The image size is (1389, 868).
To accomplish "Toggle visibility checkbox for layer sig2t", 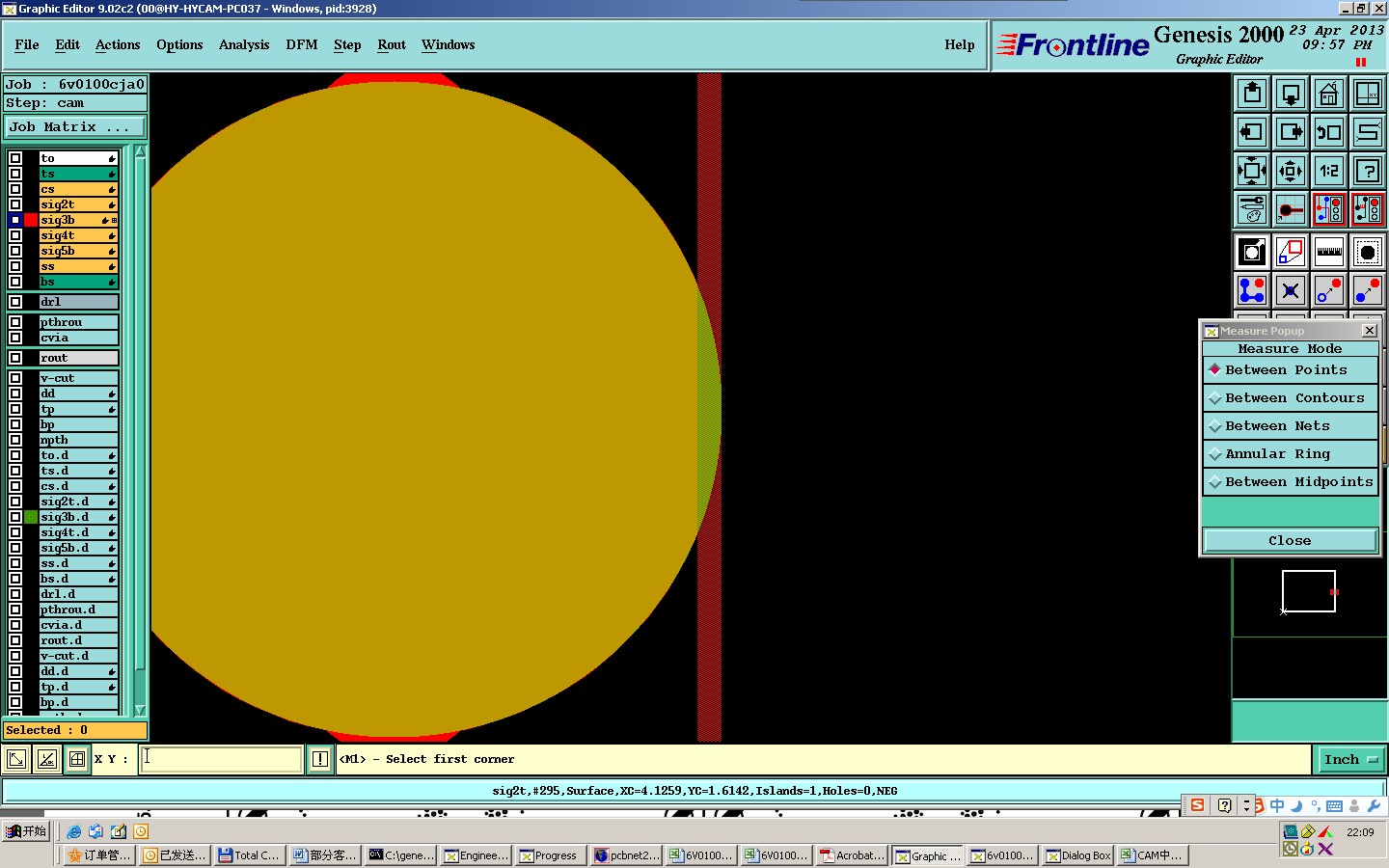I will (15, 204).
